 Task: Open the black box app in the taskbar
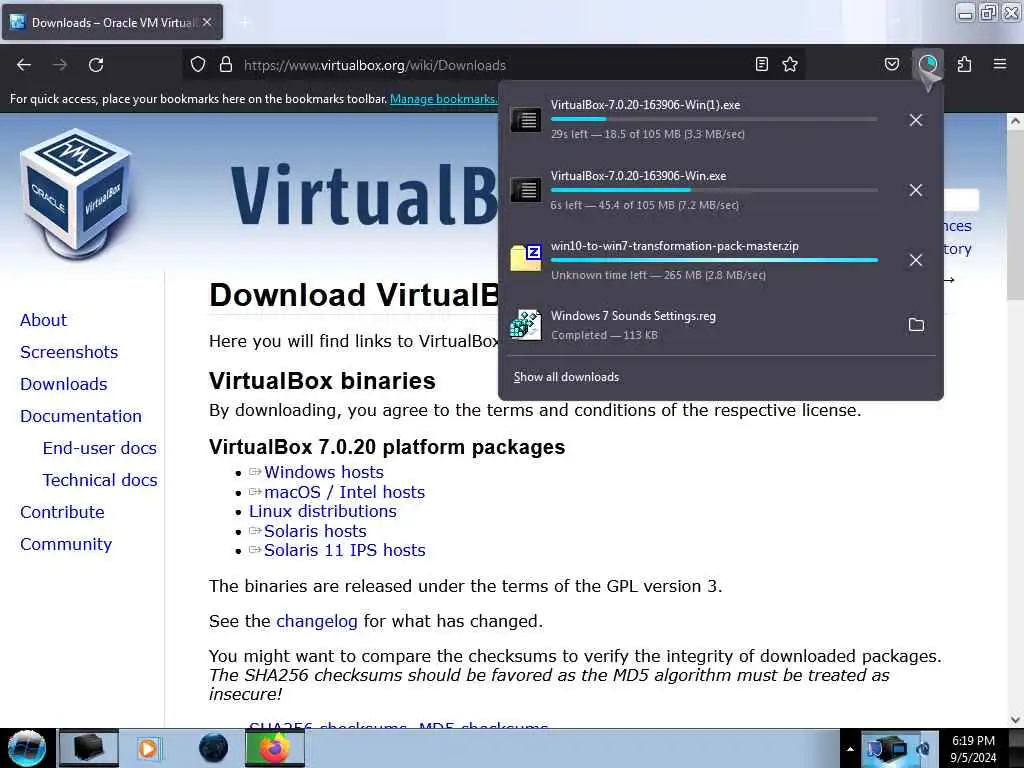coord(89,748)
